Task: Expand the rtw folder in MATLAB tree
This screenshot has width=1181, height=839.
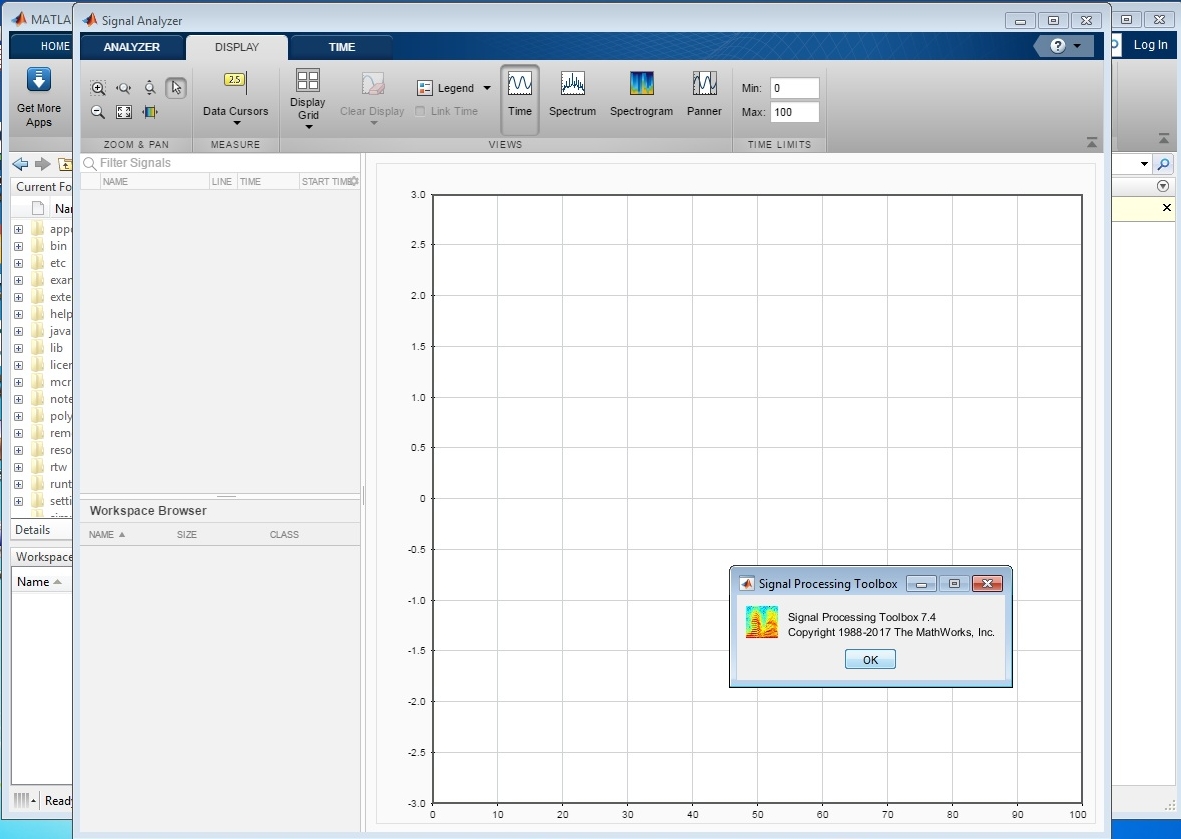Action: click(x=18, y=467)
